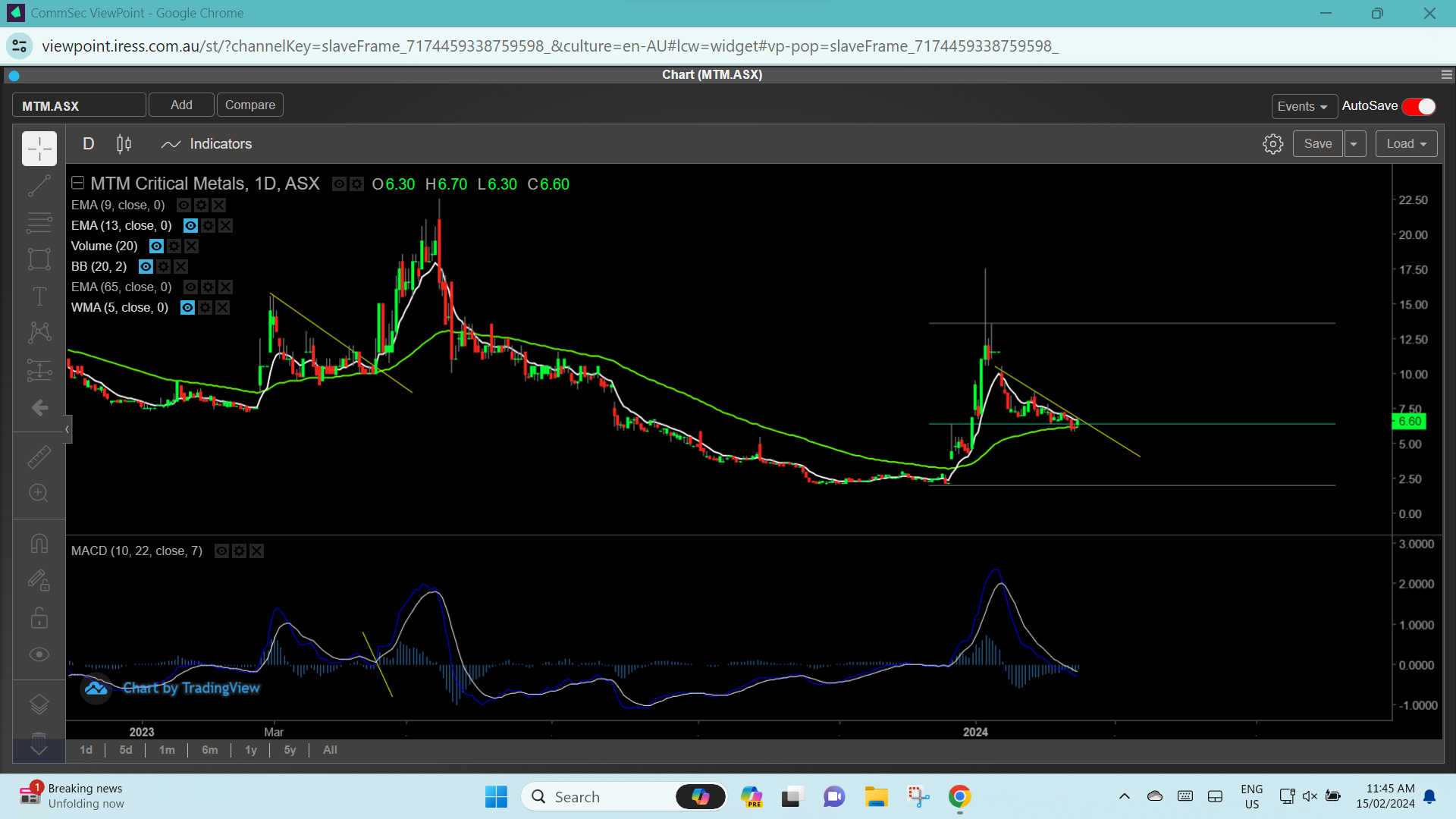Hide the EMA 13 indicator
Screen dimensions: 1456x819
[x=190, y=226]
